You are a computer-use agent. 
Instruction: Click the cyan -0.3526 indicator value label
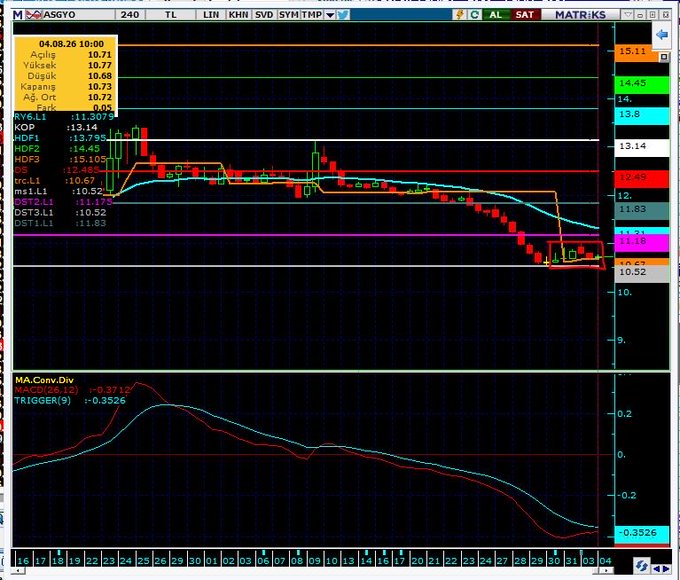coord(642,533)
